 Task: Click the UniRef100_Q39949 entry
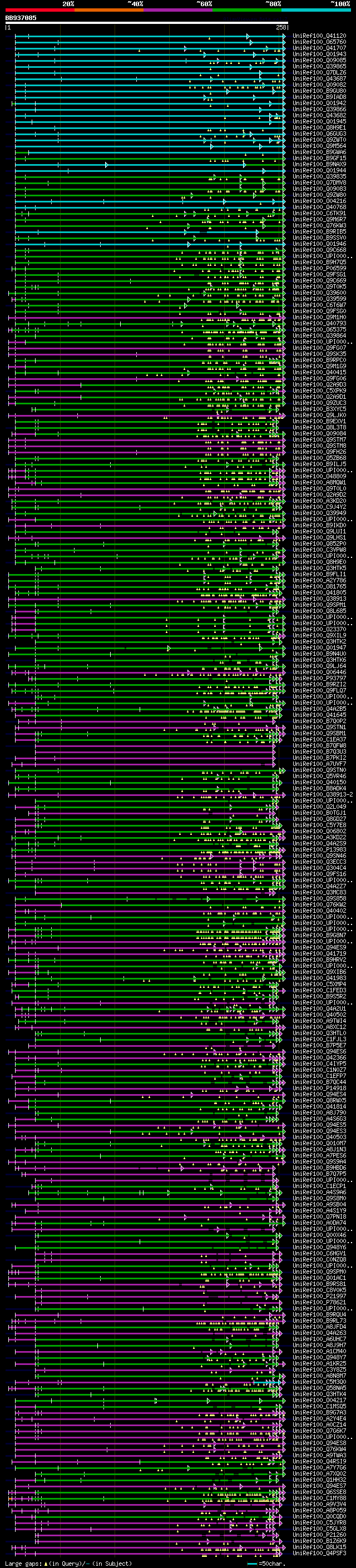tap(319, 513)
